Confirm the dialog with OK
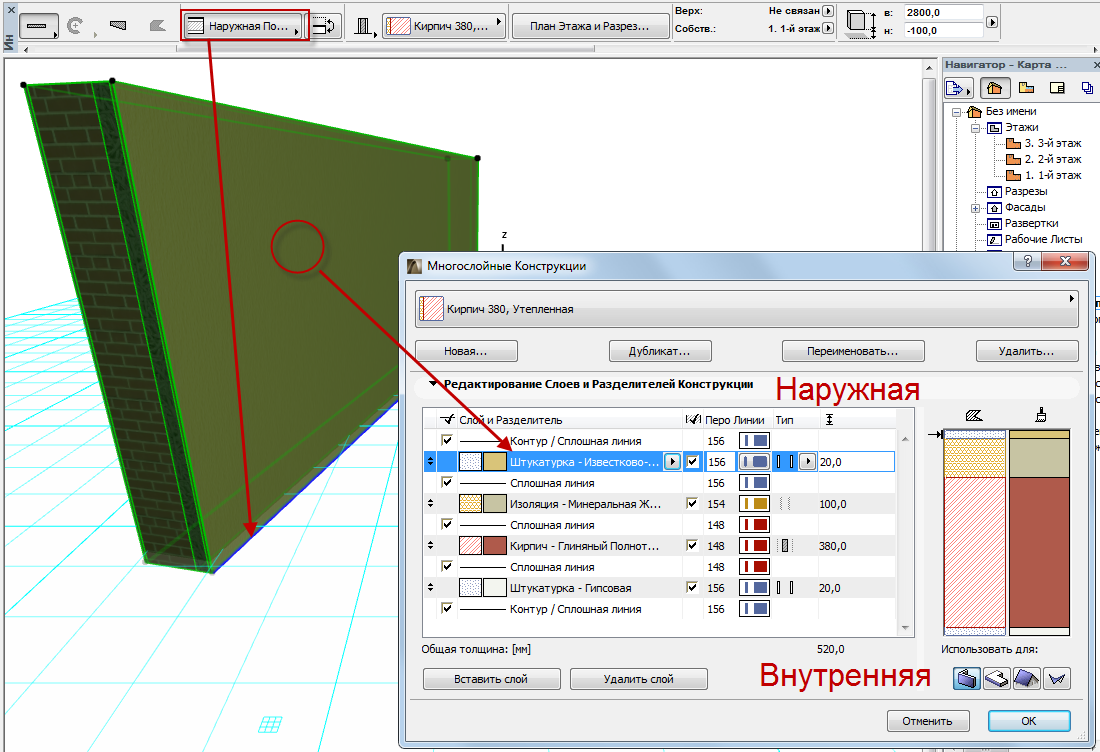Viewport: 1100px width, 752px height. (x=1028, y=720)
